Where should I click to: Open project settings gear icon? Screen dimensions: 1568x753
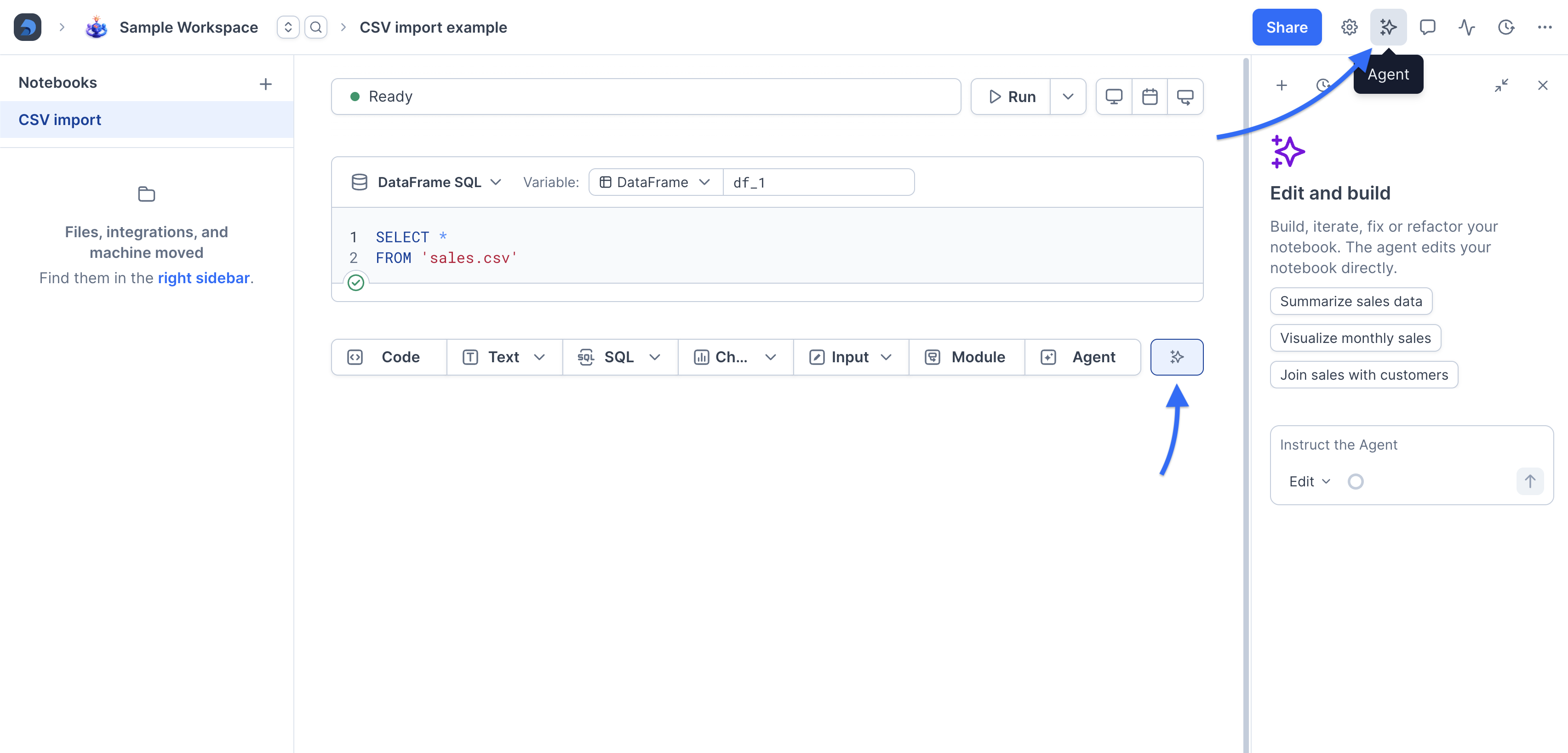click(1350, 28)
